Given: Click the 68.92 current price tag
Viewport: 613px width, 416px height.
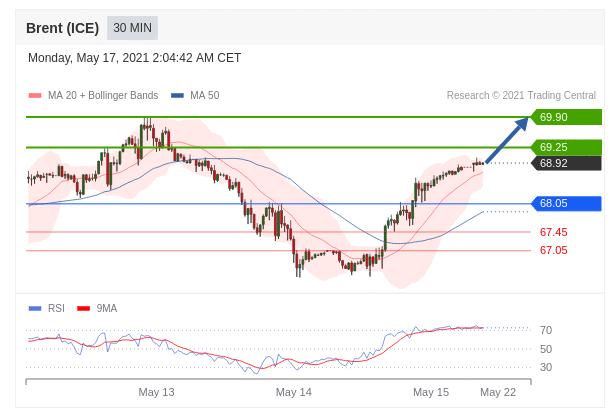Looking at the screenshot, I should (x=566, y=163).
